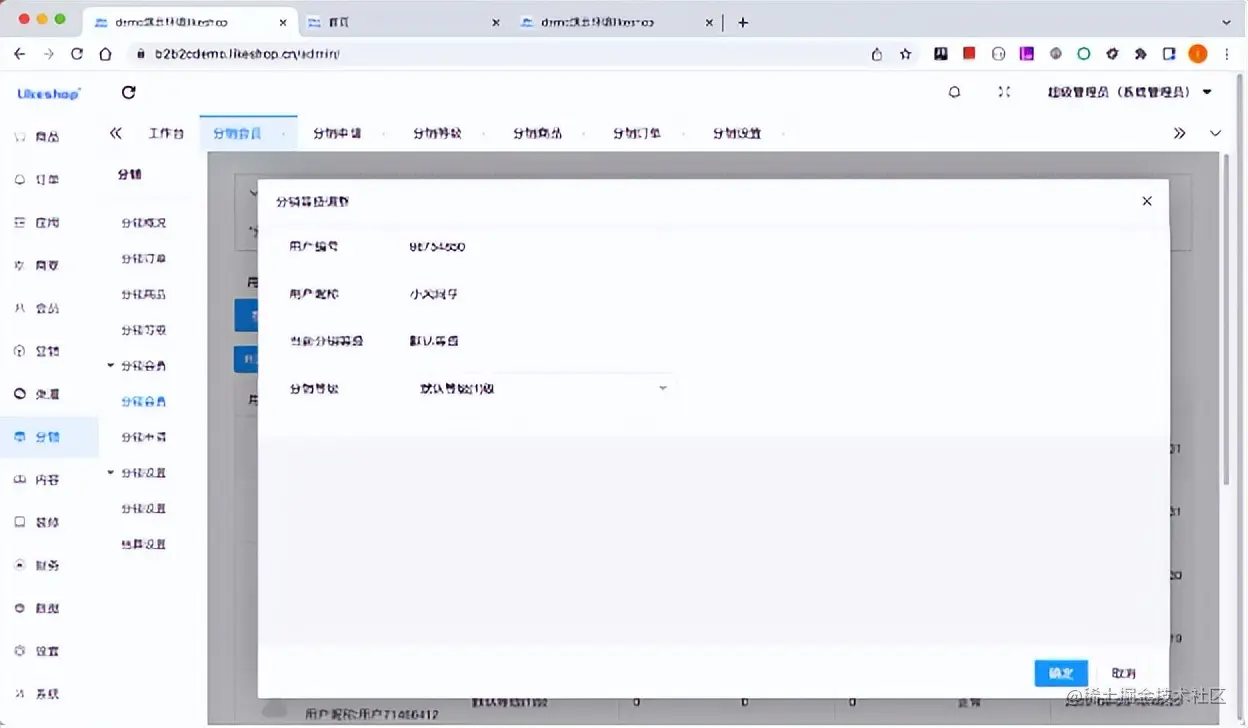The height and width of the screenshot is (728, 1248).
Task: Open the 内容 section in left sidebar
Action: point(37,480)
